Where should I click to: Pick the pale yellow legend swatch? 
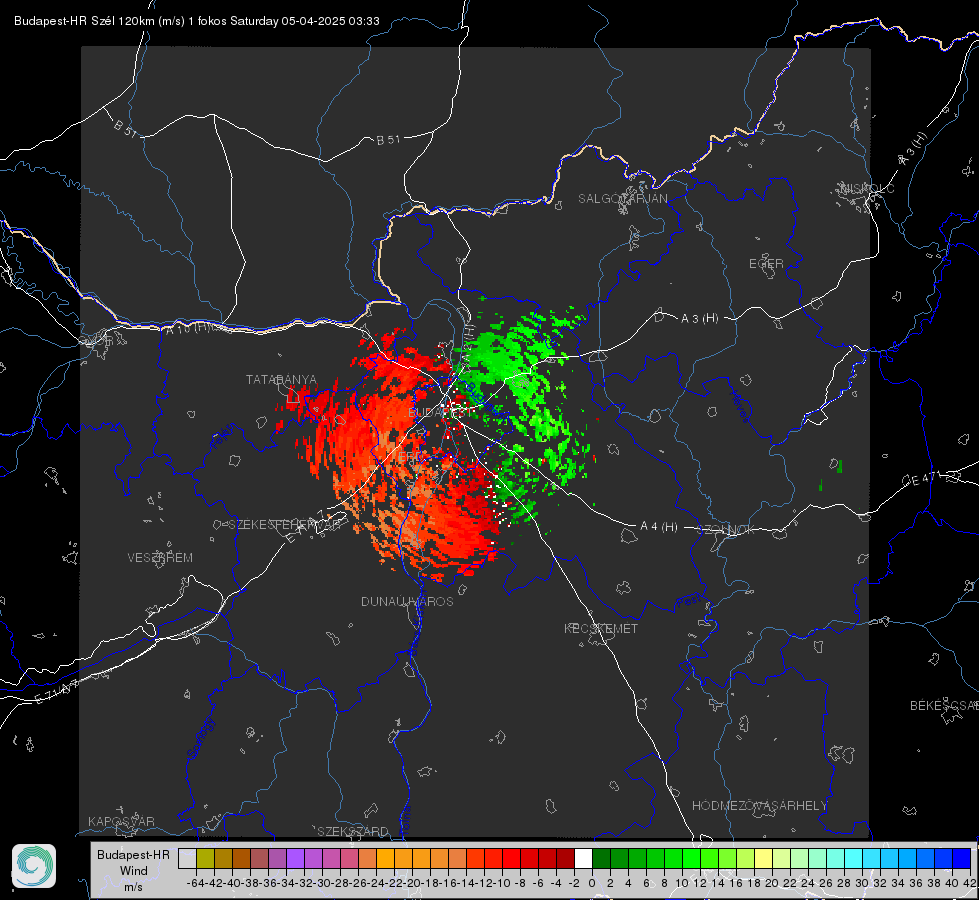(x=764, y=858)
